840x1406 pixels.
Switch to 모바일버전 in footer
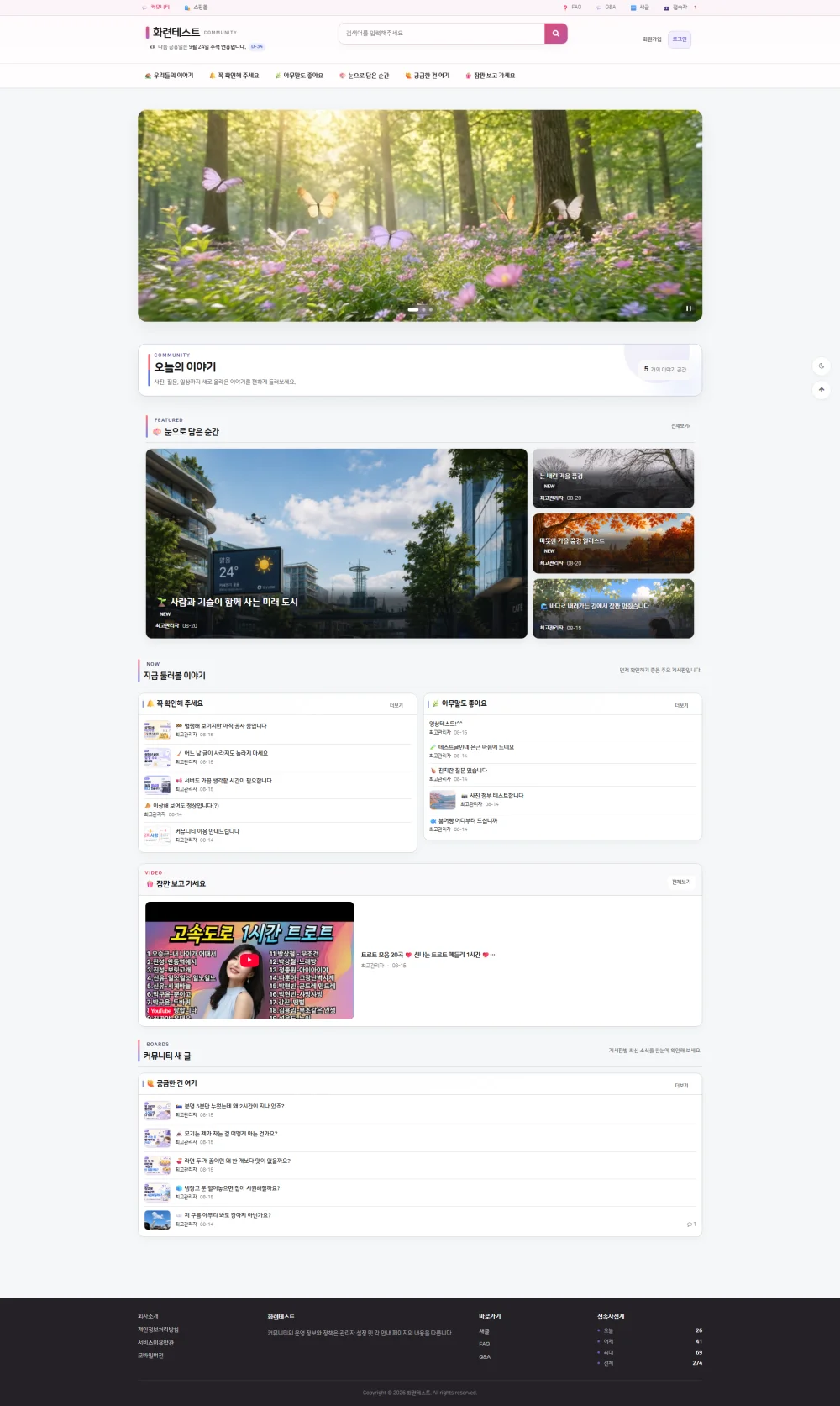pyautogui.click(x=150, y=1356)
